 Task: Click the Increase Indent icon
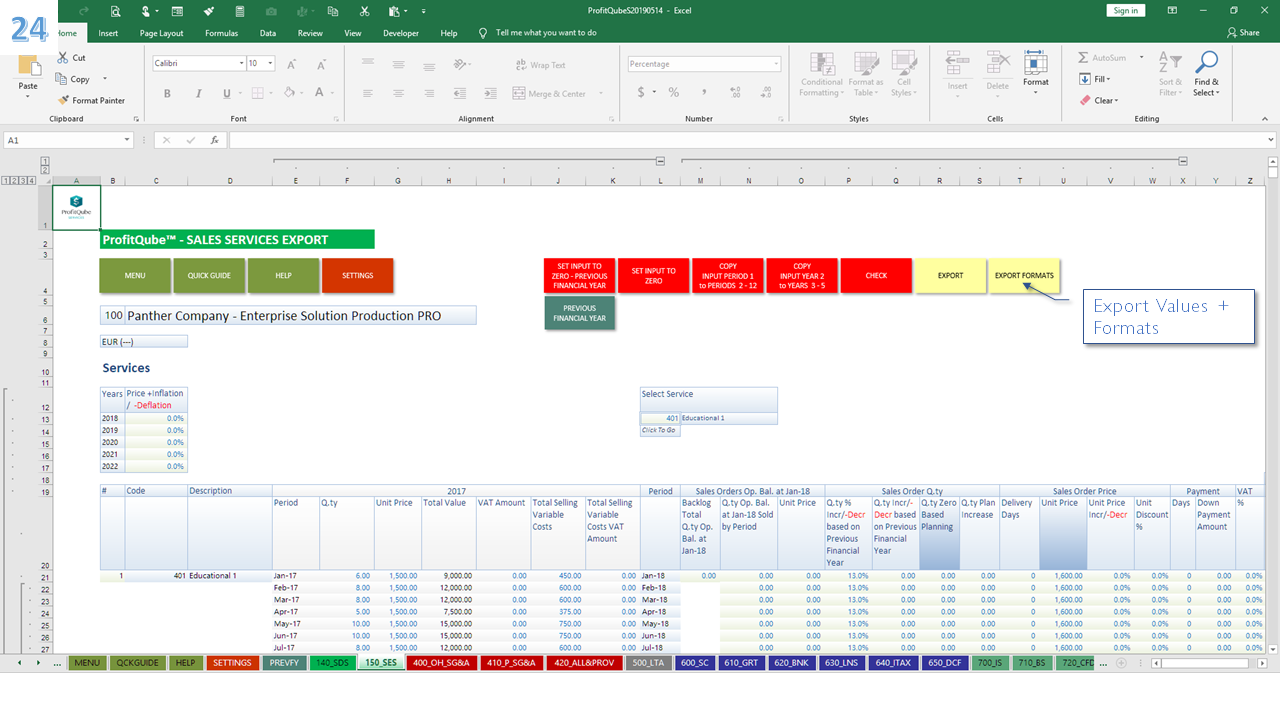(489, 93)
